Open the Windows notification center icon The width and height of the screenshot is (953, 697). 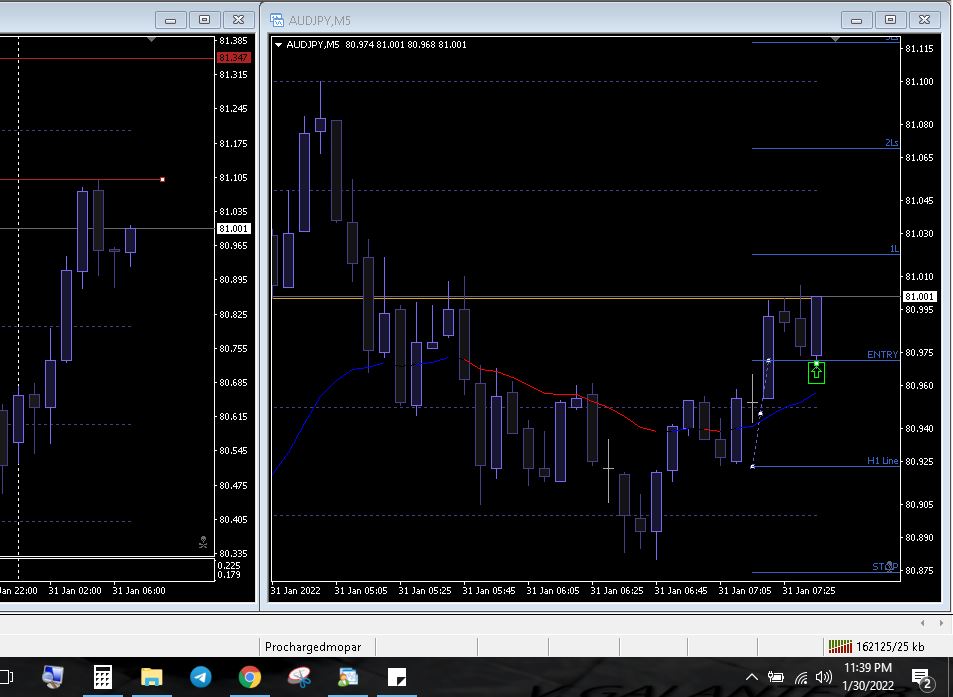[x=922, y=678]
